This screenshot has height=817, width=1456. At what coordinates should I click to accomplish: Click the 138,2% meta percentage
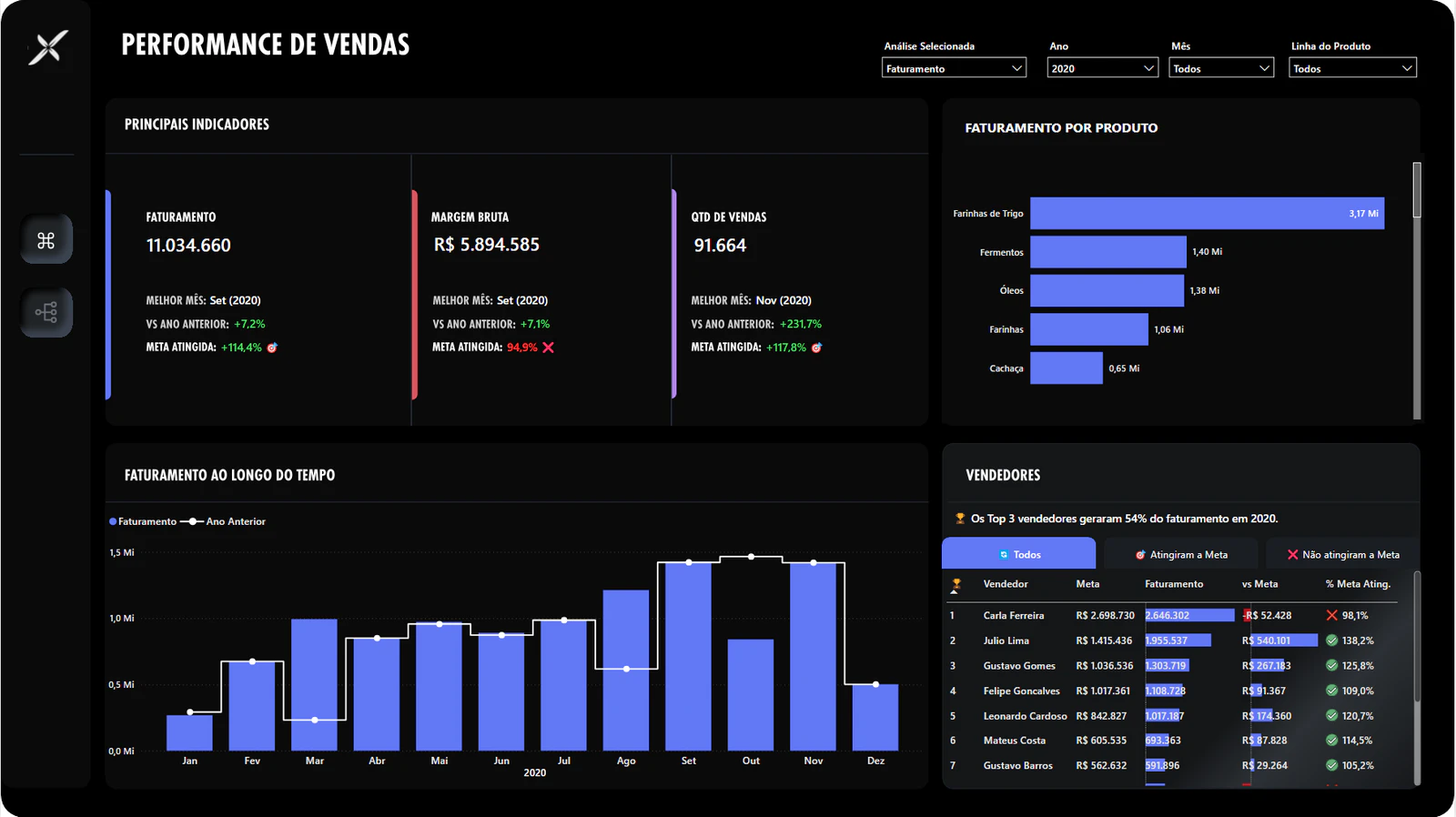pos(1358,640)
